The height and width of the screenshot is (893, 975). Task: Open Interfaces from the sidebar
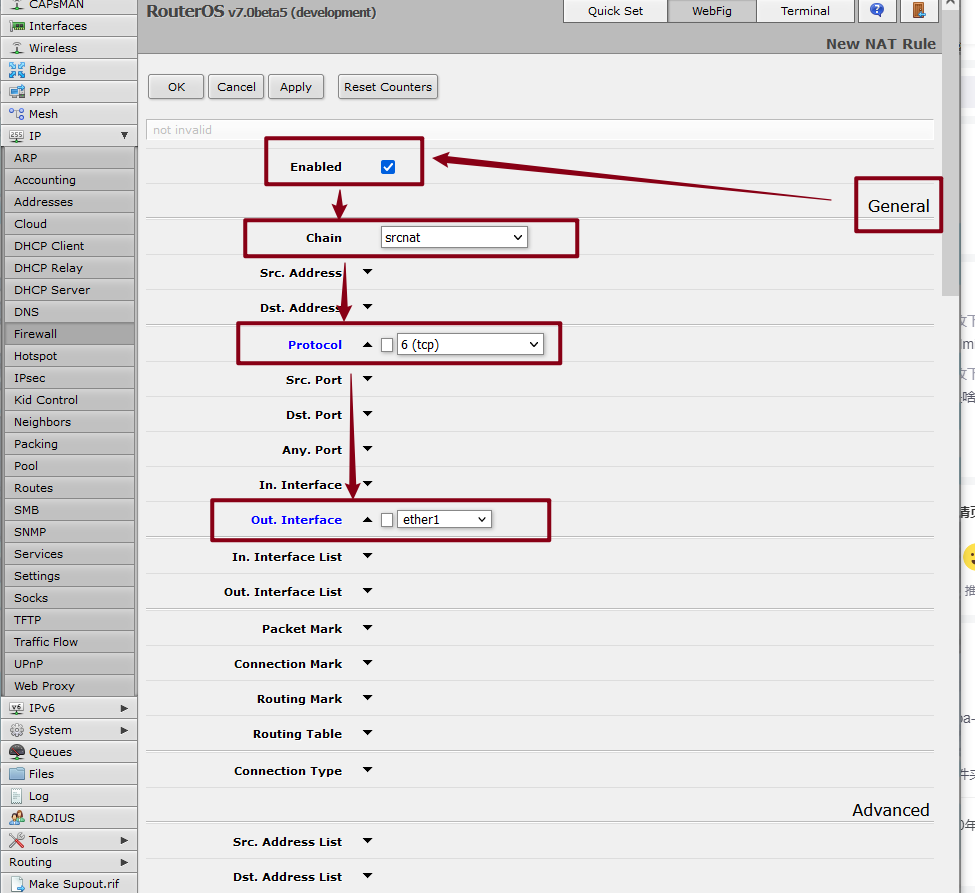(57, 26)
